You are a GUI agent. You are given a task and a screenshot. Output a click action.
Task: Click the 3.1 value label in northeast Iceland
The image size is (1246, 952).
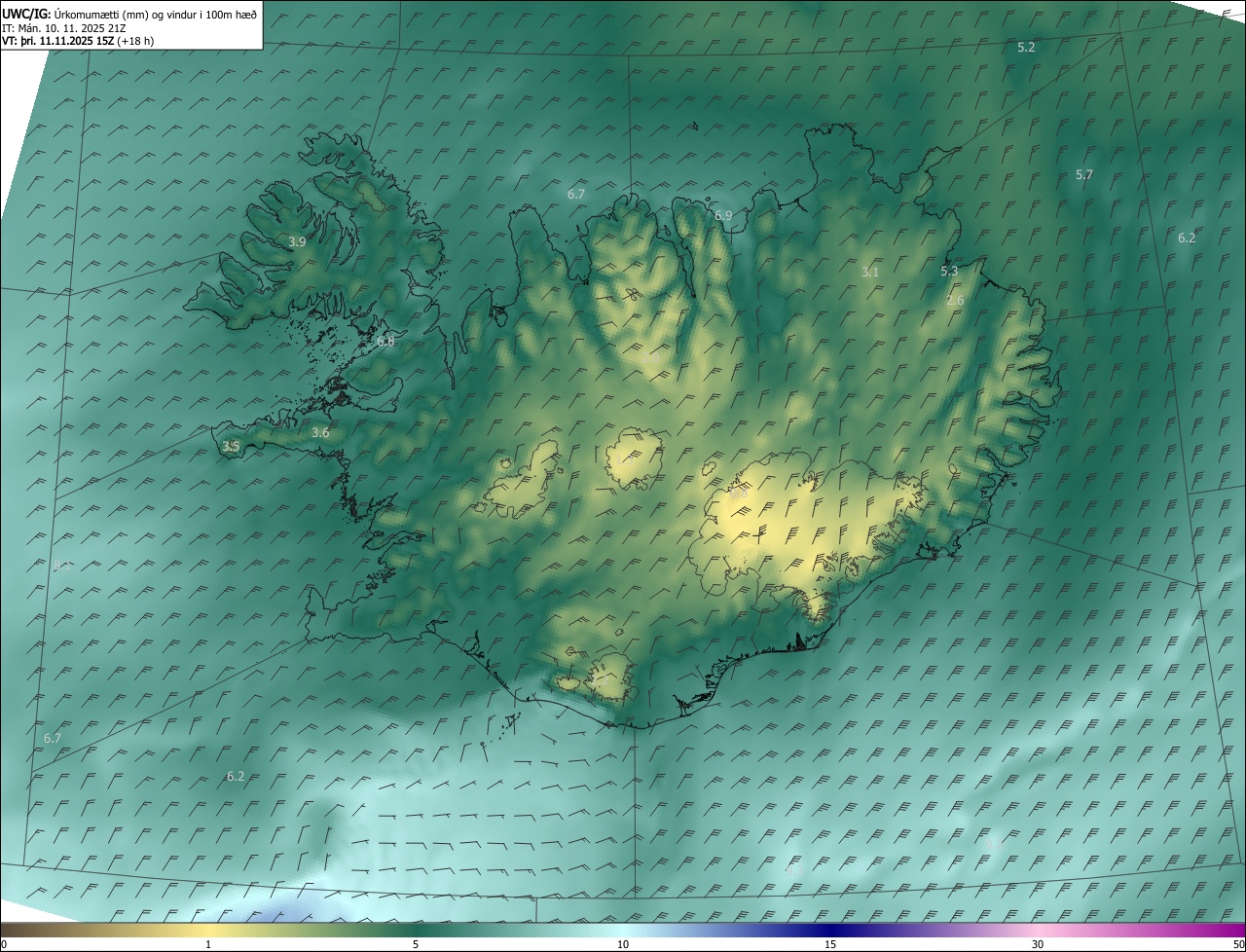click(870, 272)
